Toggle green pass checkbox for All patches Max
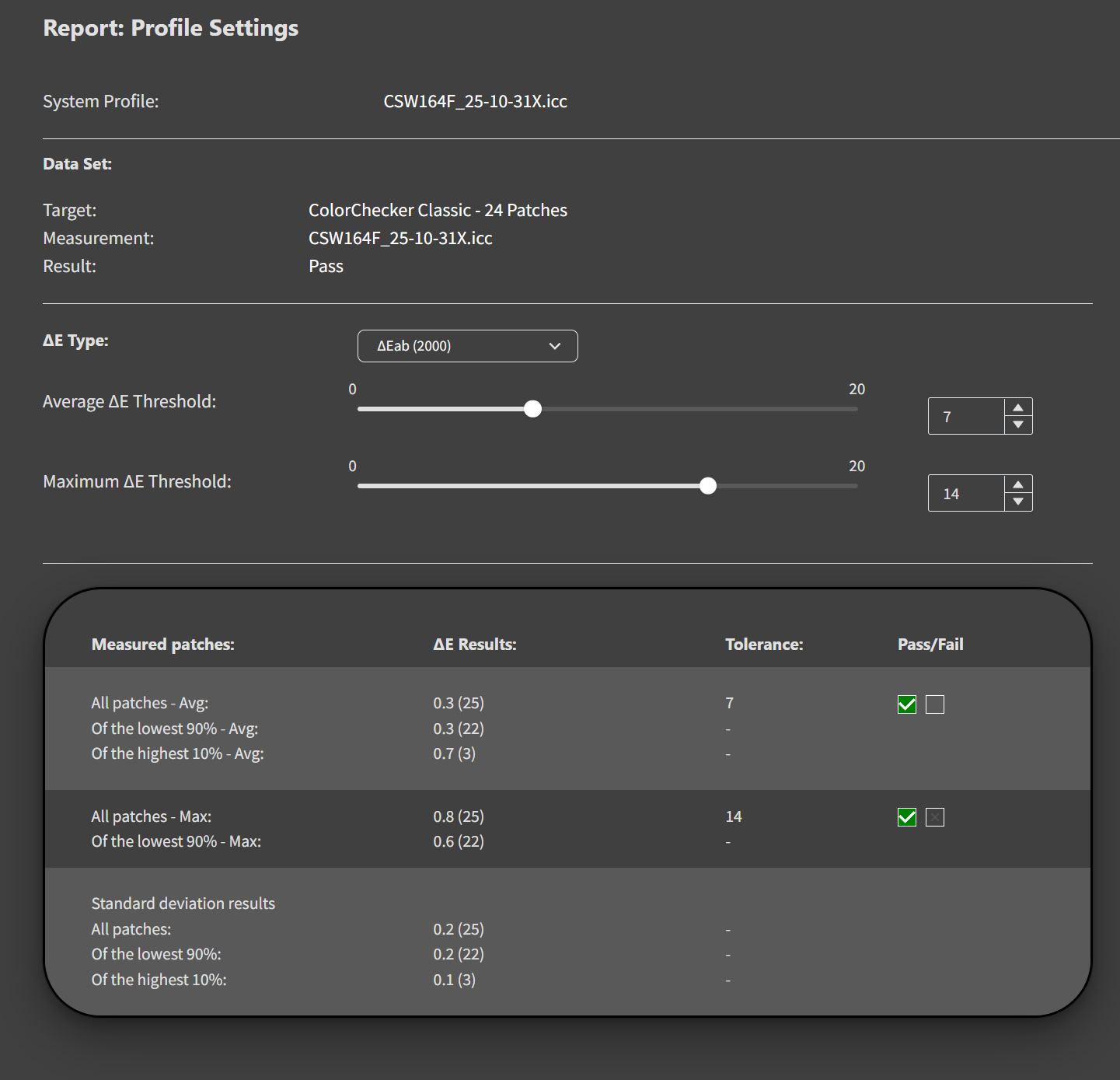 (x=907, y=817)
